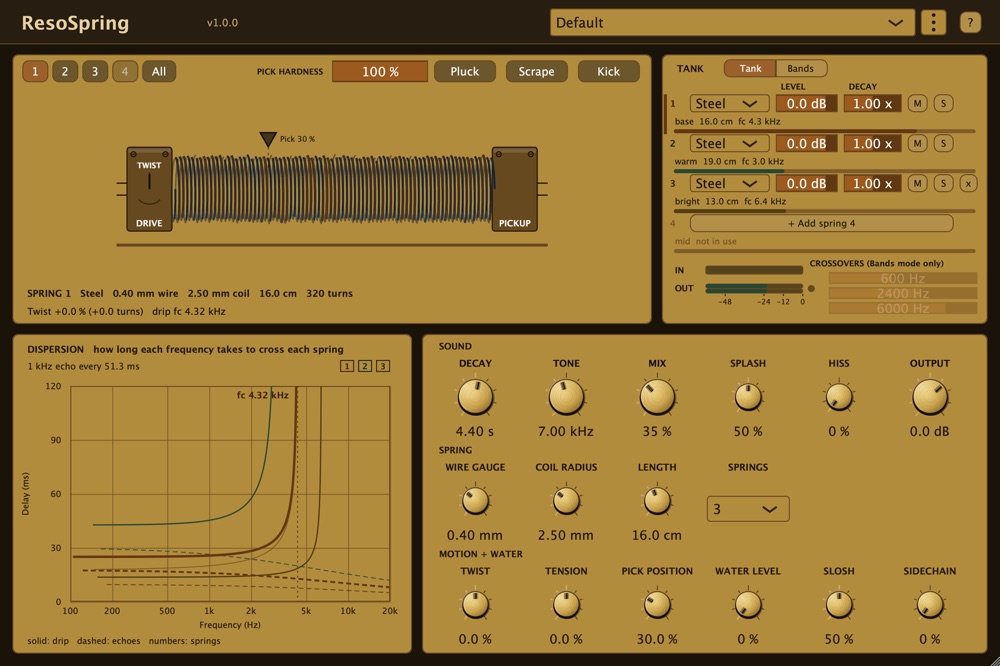
Task: Click the SPLASH knob
Action: 748,397
